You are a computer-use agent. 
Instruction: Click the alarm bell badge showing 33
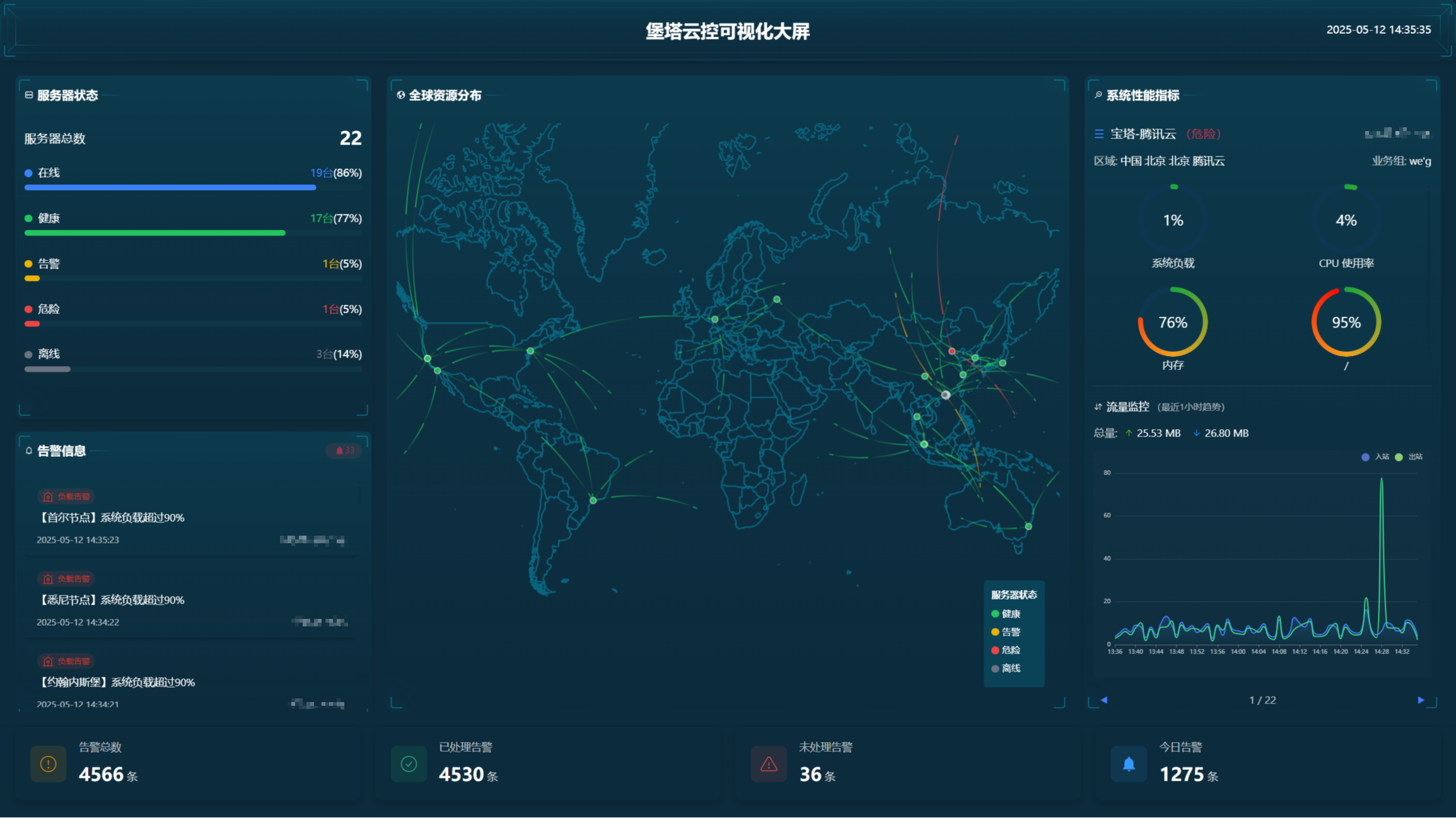(x=344, y=451)
